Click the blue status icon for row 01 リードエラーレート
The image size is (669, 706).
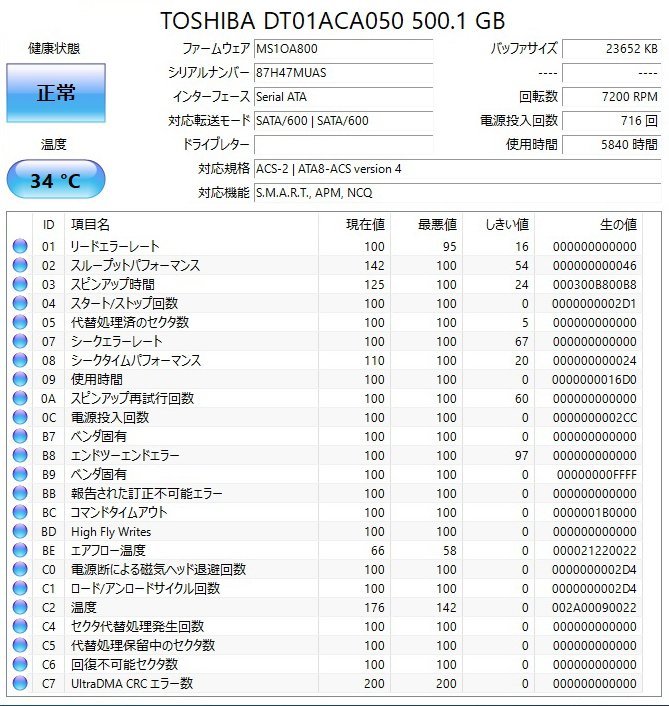coord(20,246)
